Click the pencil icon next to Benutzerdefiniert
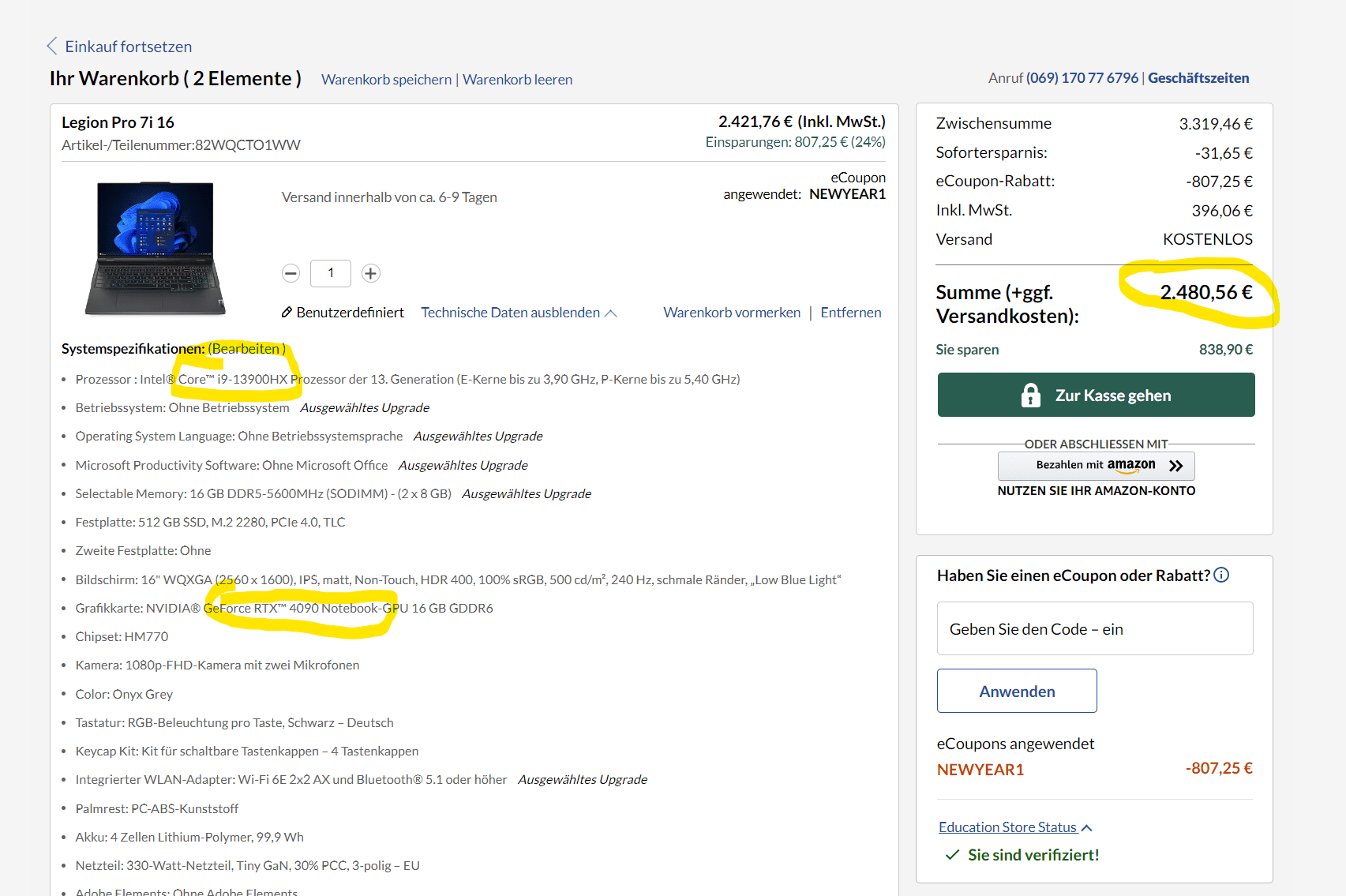1346x896 pixels. click(287, 313)
